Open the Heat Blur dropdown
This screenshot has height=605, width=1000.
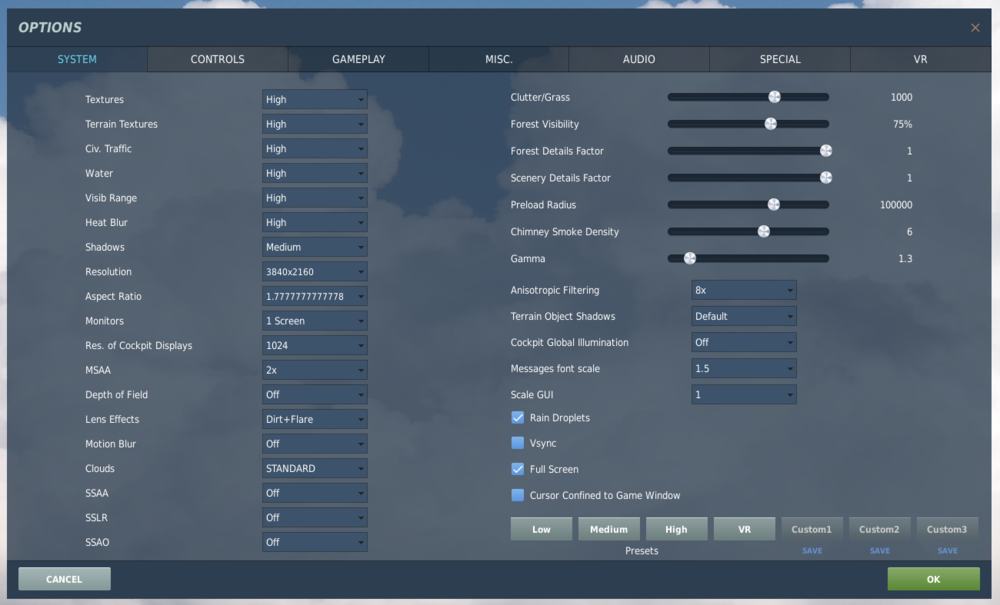[x=314, y=222]
